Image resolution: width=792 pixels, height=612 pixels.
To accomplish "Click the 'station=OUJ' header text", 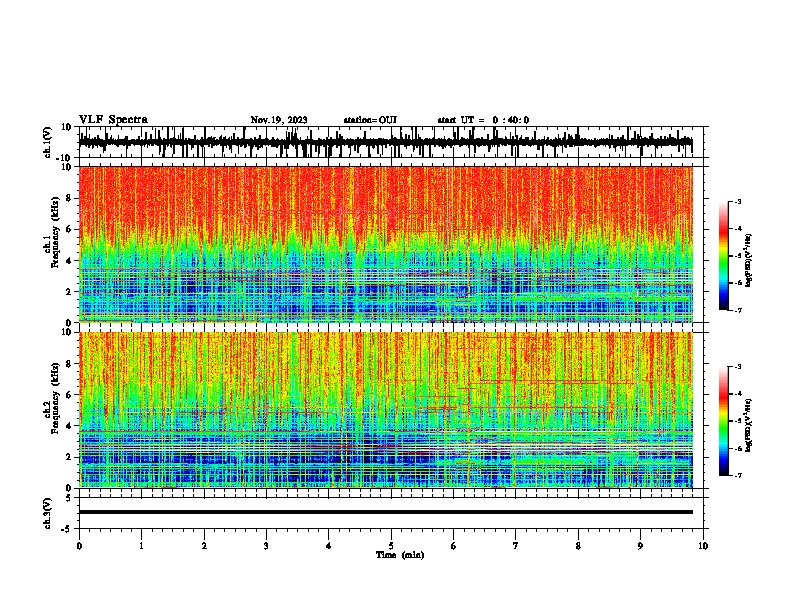I will (x=370, y=120).
